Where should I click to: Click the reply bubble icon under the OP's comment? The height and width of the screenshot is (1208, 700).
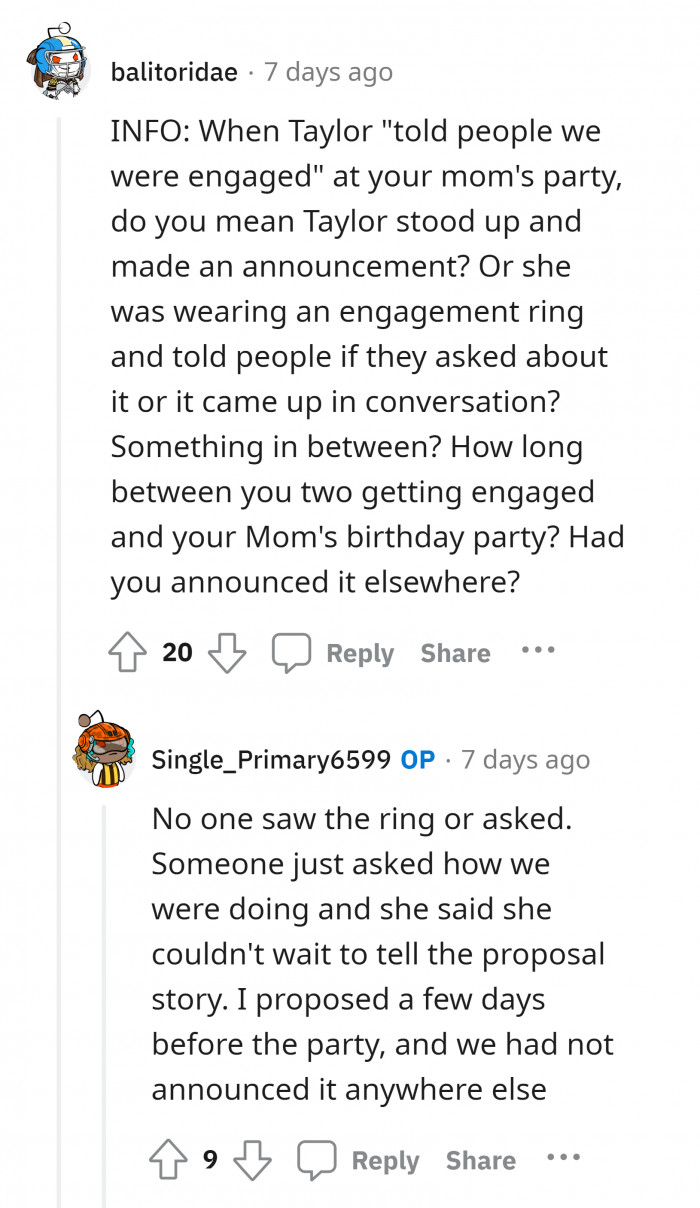pos(318,1160)
